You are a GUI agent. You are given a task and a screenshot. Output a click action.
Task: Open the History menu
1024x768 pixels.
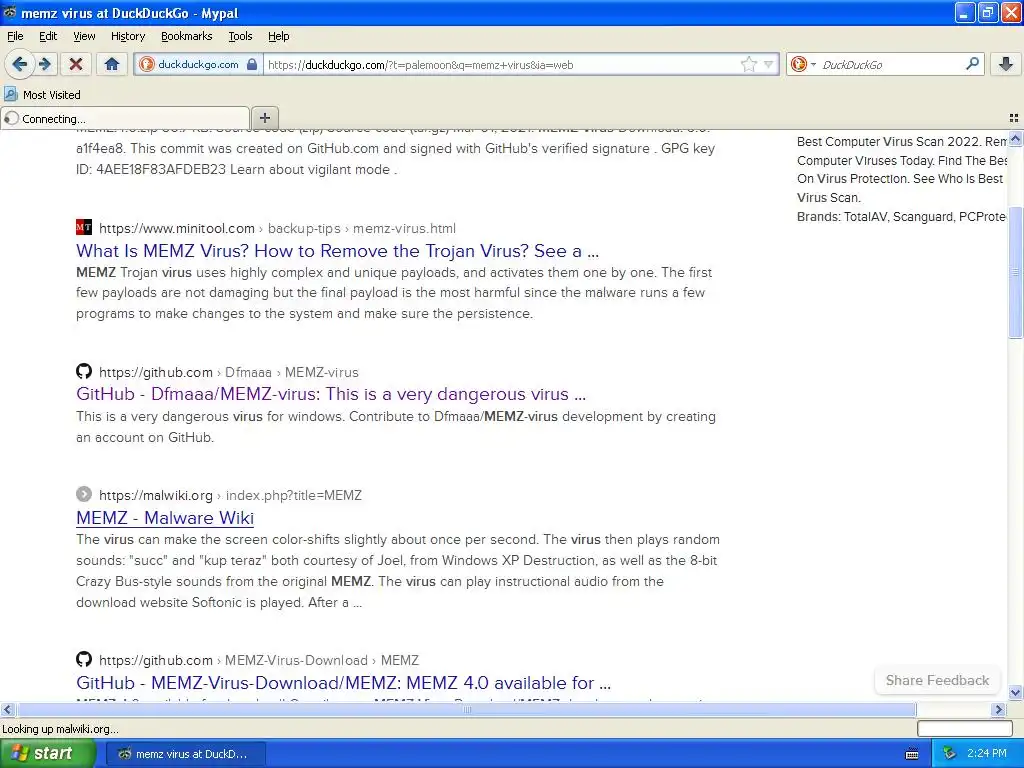[x=127, y=36]
